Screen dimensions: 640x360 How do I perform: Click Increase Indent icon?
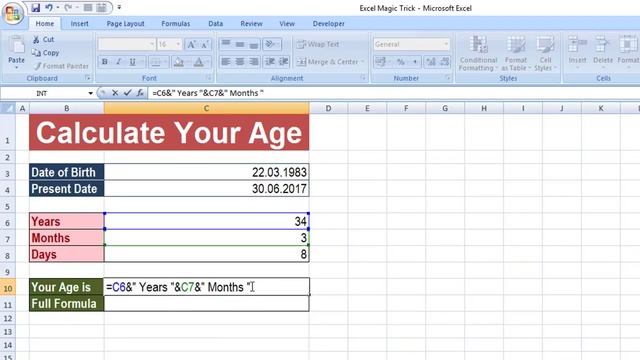(284, 62)
